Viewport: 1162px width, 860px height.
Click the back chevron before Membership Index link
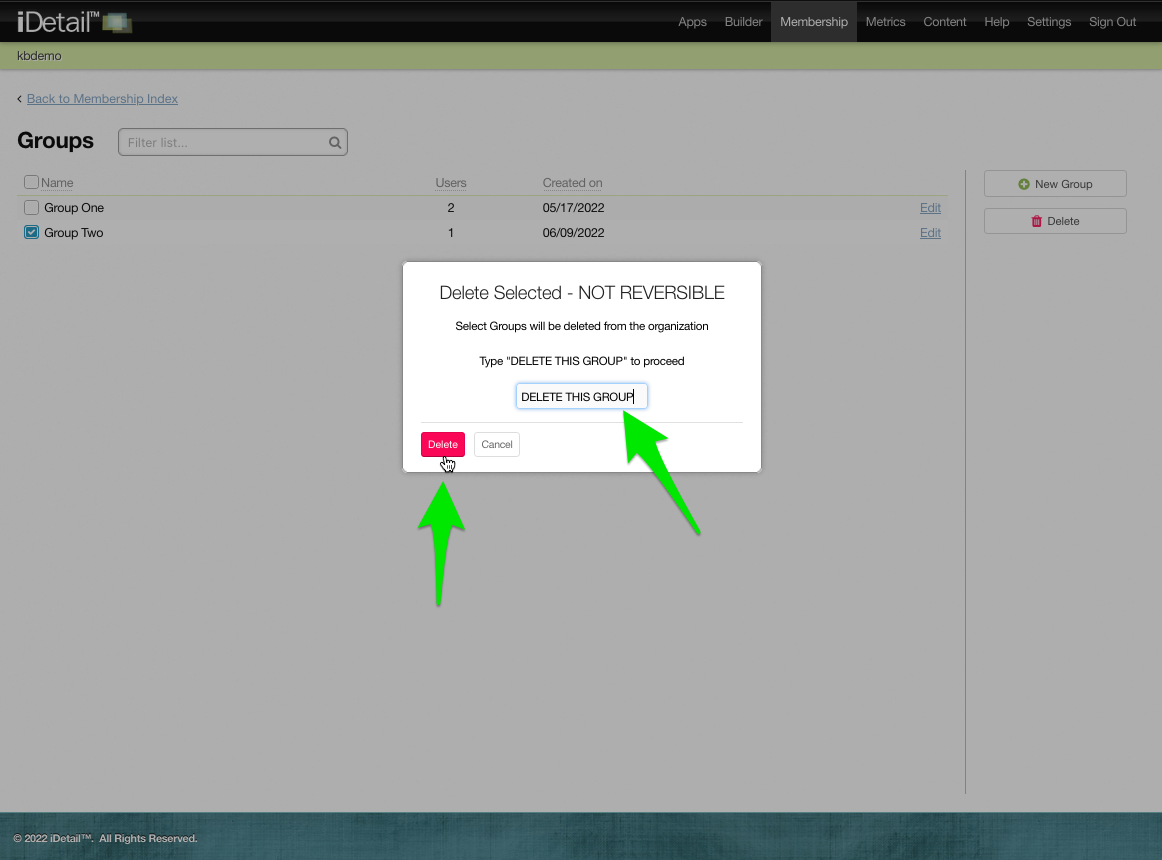(x=19, y=99)
